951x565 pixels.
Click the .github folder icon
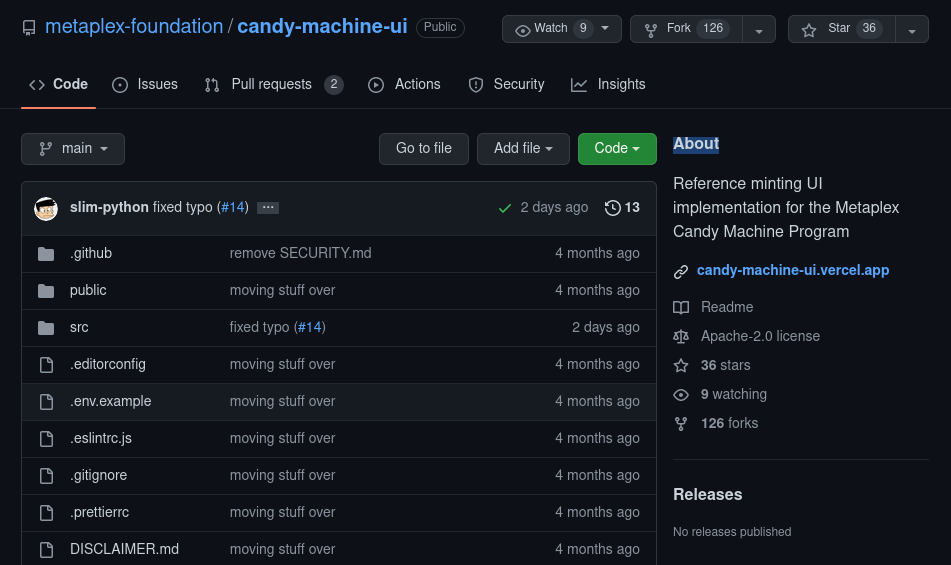[46, 254]
